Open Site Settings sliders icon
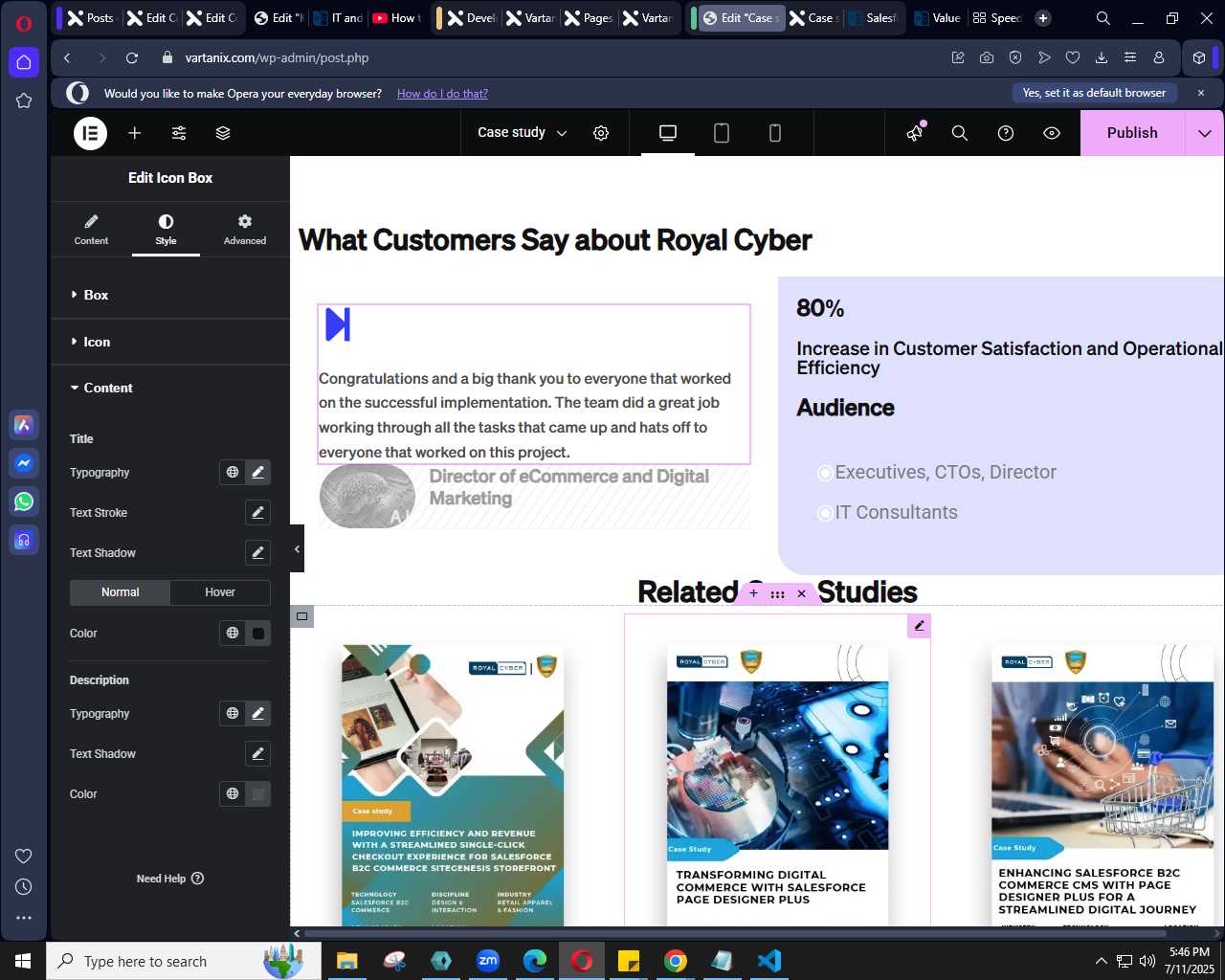 (x=179, y=133)
